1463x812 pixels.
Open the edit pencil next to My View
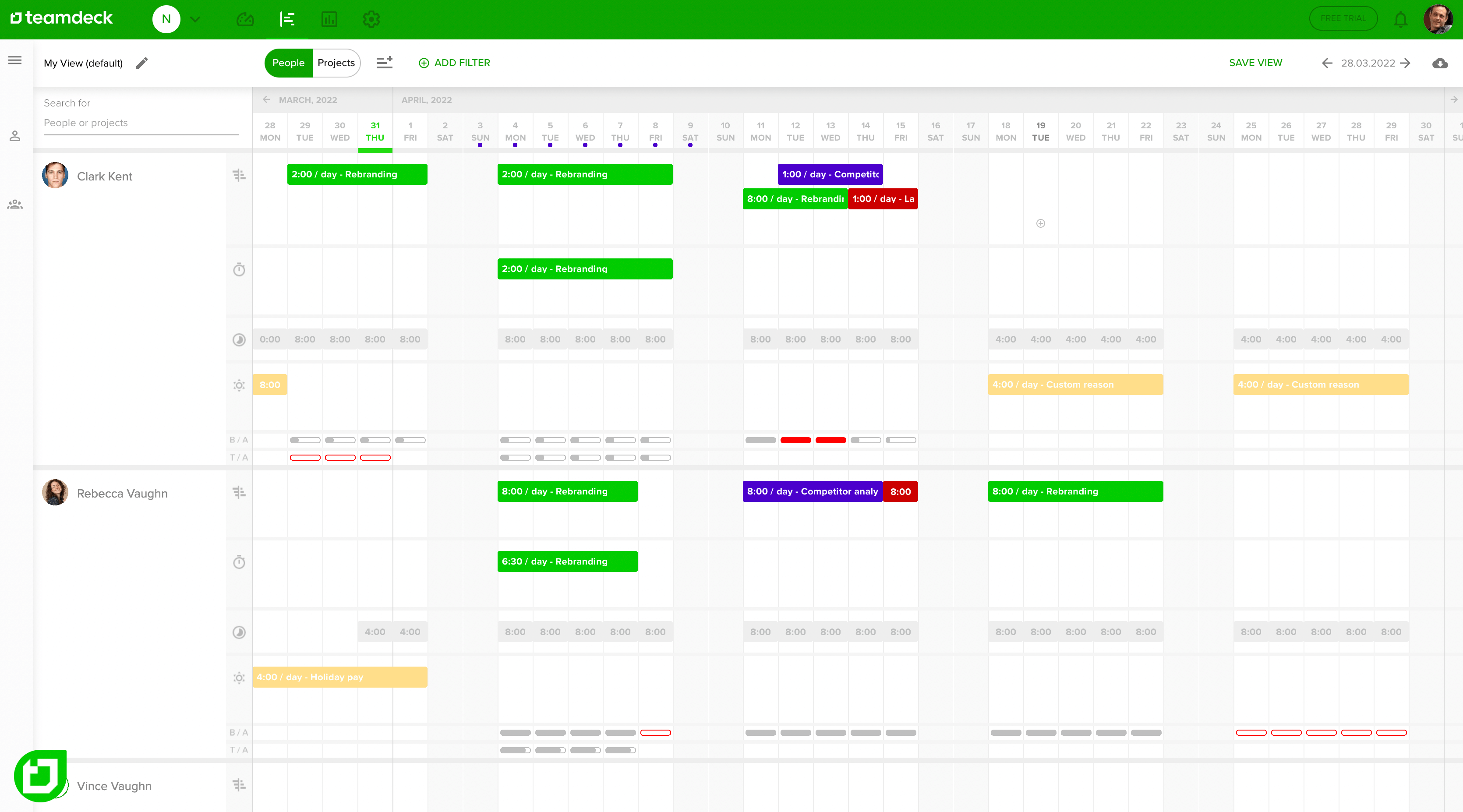pyautogui.click(x=142, y=63)
